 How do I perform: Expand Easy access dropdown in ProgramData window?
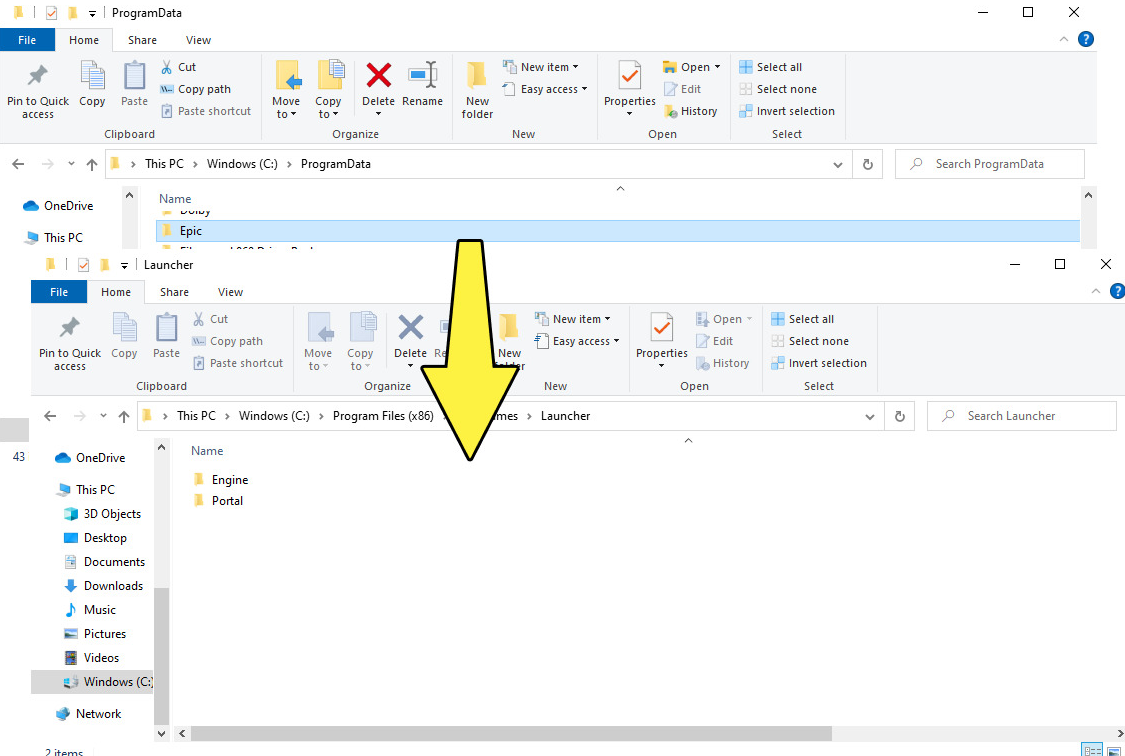(x=584, y=90)
